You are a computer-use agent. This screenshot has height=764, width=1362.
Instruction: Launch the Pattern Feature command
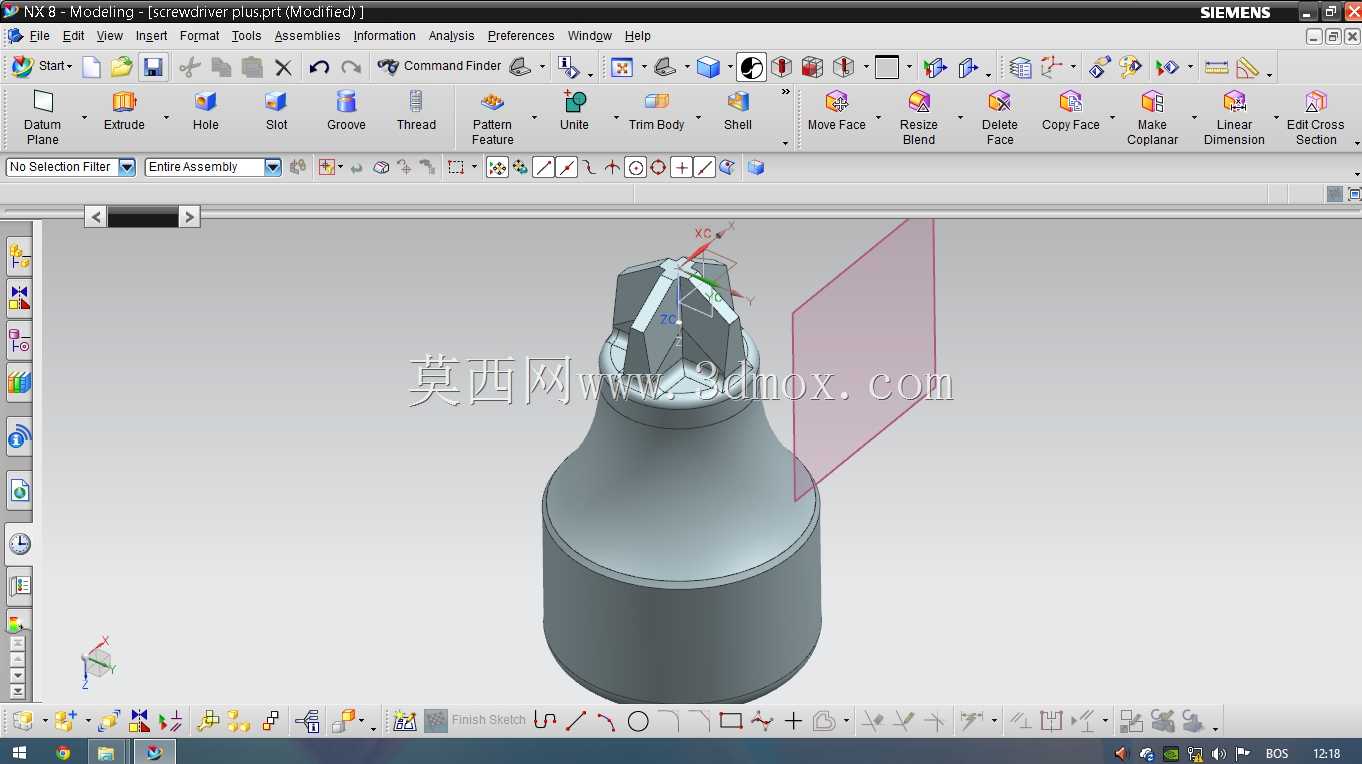point(493,117)
